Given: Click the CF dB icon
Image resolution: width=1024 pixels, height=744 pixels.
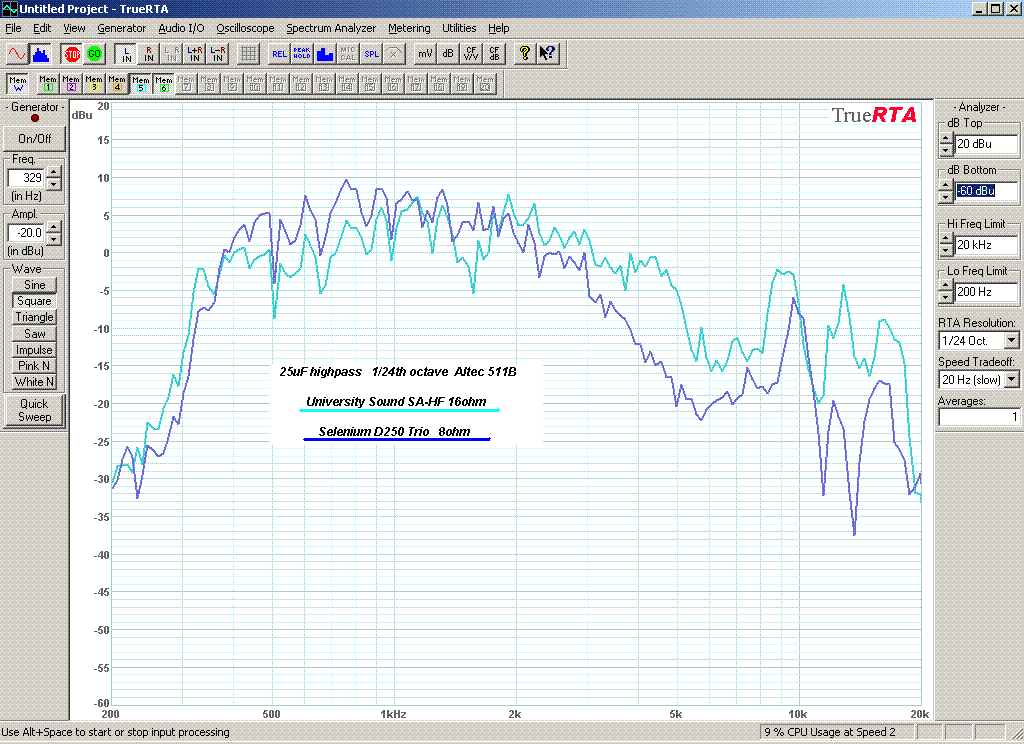Looking at the screenshot, I should tap(494, 54).
